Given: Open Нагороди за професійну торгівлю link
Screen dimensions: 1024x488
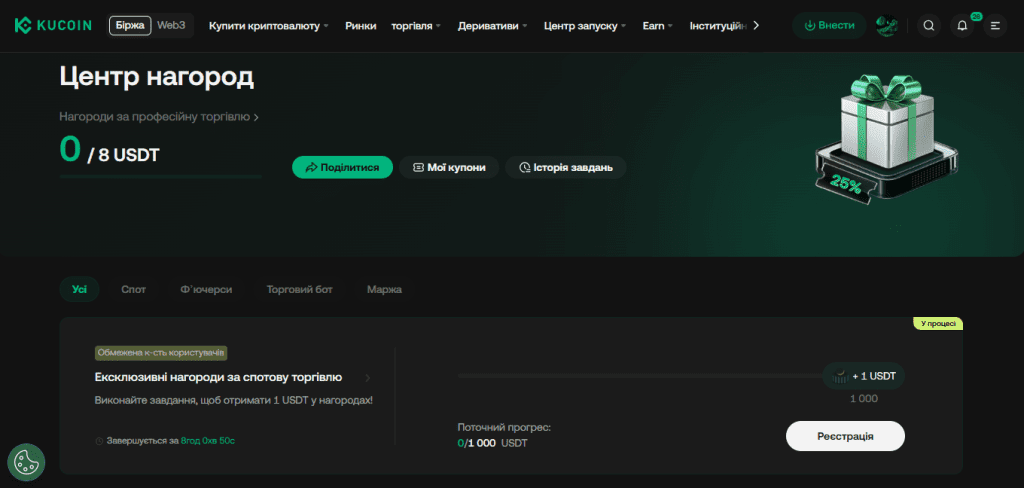Looking at the screenshot, I should 159,117.
